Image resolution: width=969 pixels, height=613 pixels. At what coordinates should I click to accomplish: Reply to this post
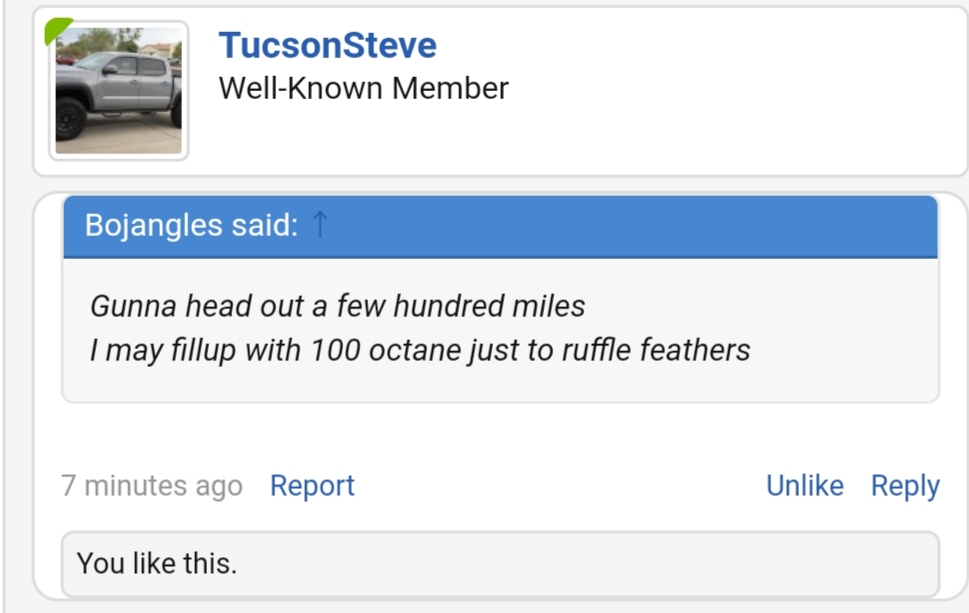click(905, 486)
